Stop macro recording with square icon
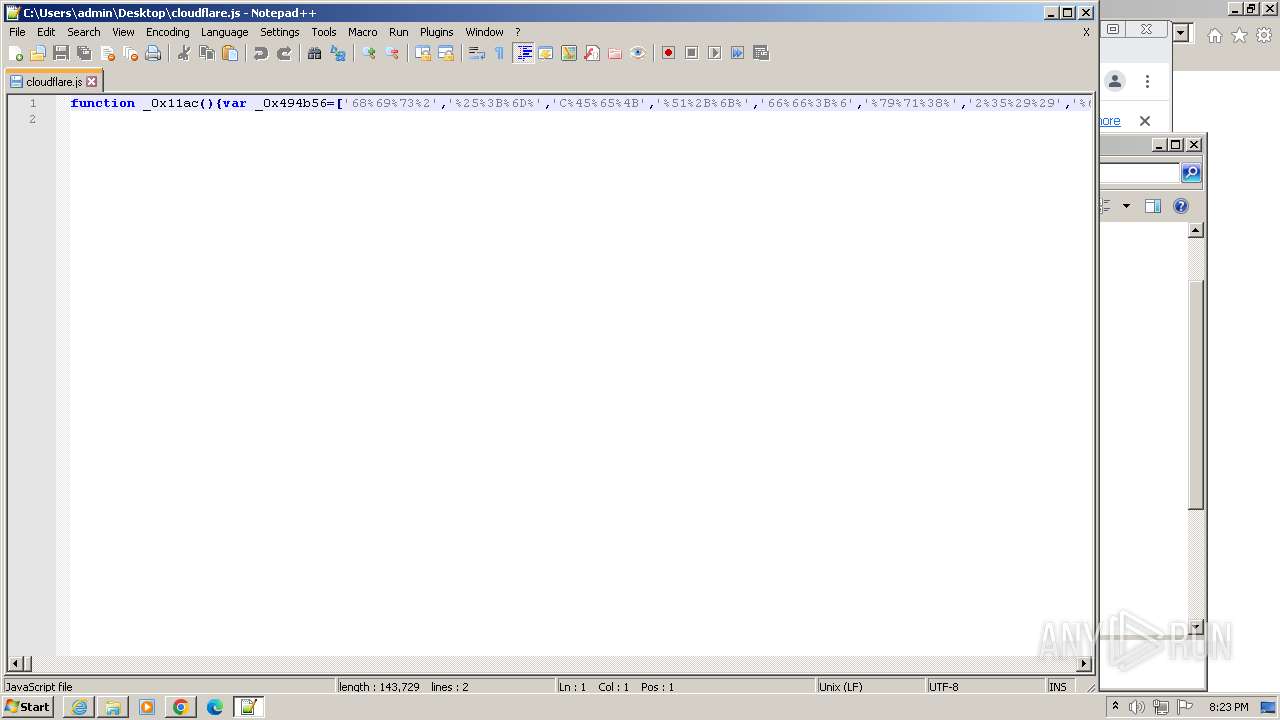1280x720 pixels. pos(692,53)
